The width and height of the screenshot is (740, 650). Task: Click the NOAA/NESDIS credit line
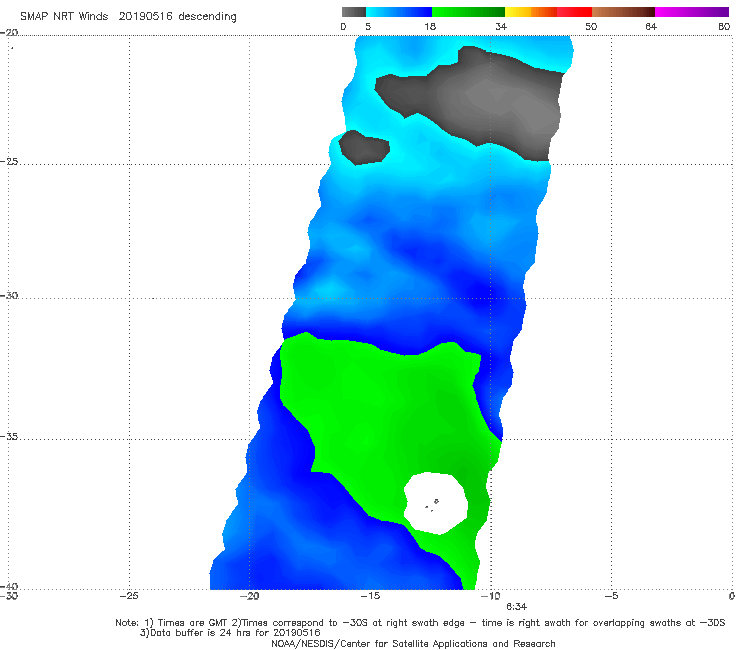point(413,643)
